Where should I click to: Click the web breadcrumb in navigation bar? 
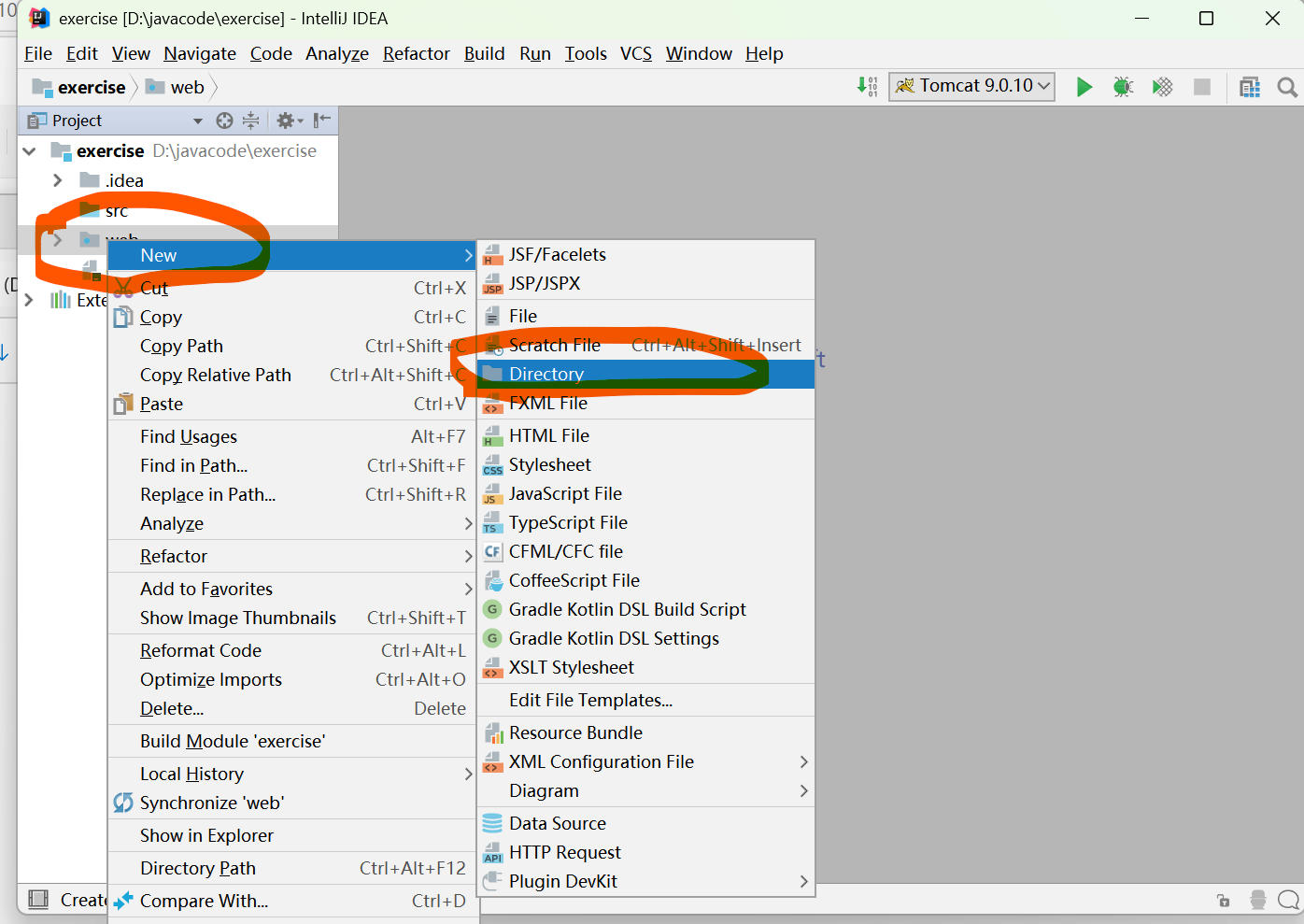click(x=177, y=87)
